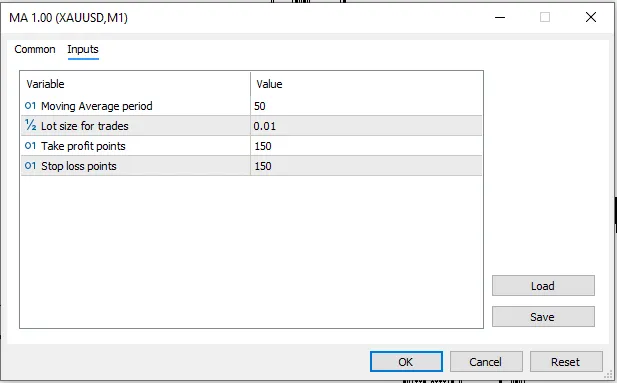Click the fraction icon beside Lot size for trades
617x383 pixels.
[x=30, y=126]
